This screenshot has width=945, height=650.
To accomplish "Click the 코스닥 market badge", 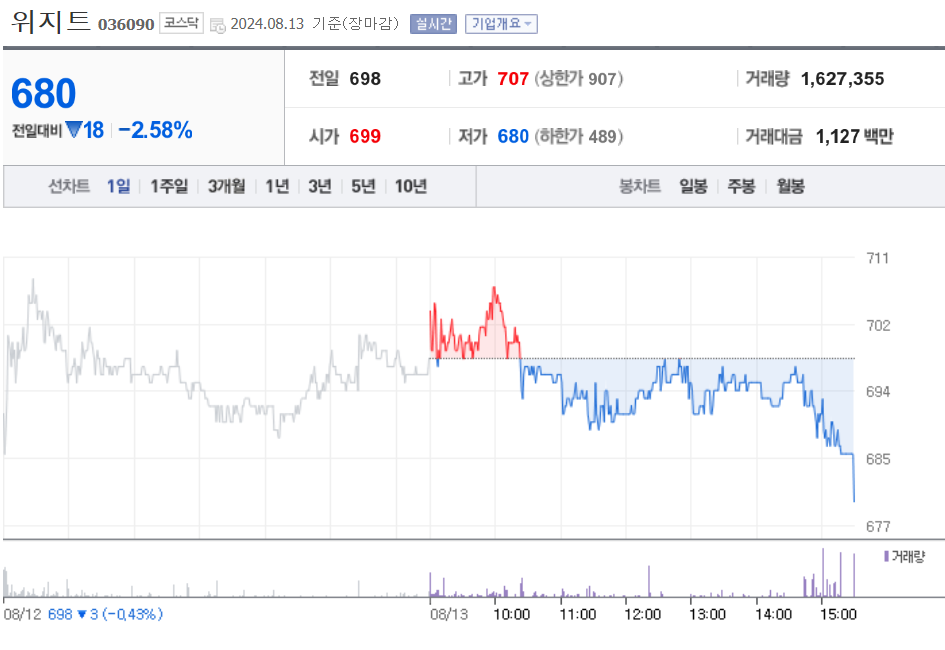I will (x=181, y=23).
